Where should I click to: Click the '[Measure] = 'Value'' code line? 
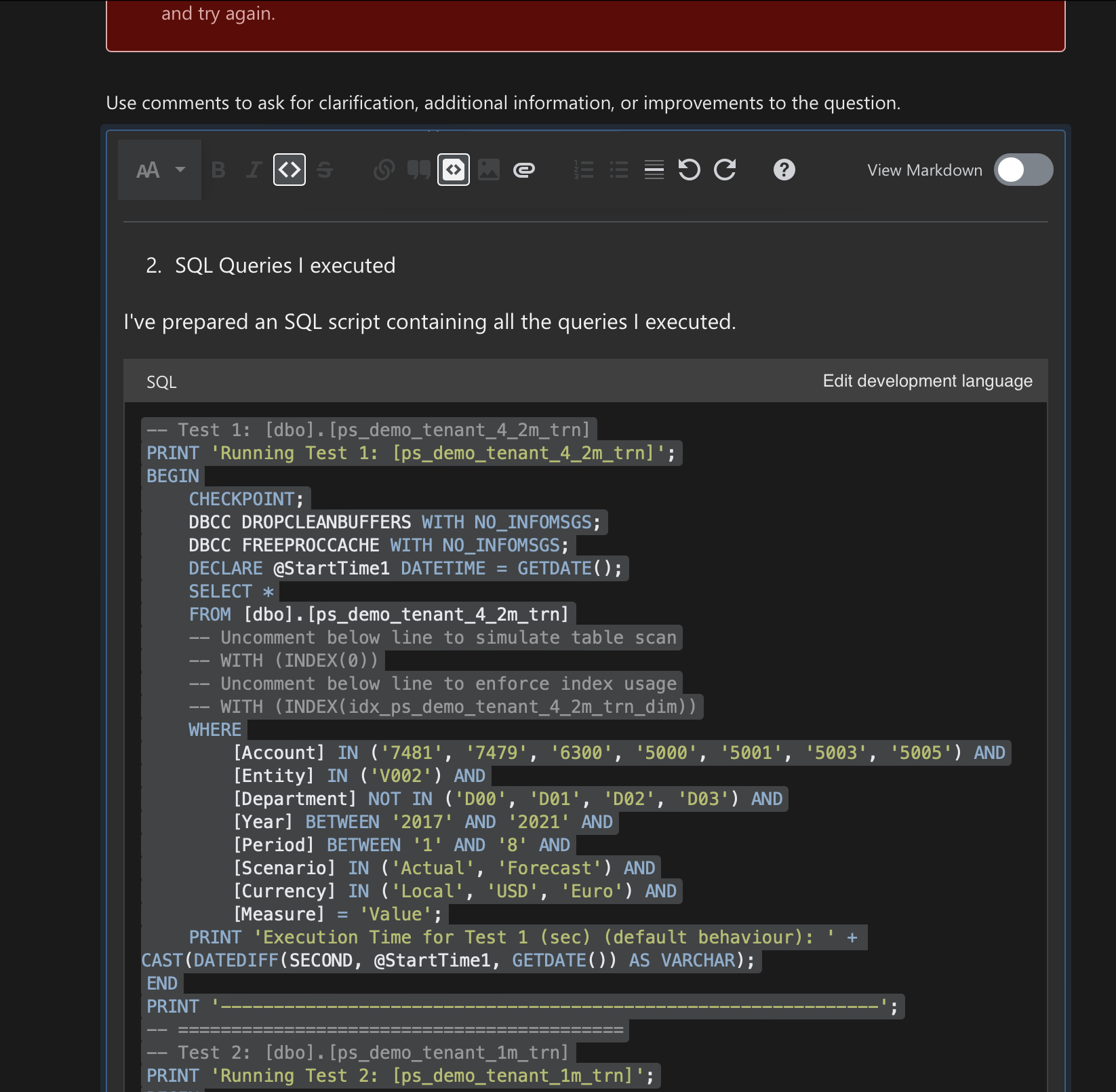(x=338, y=914)
